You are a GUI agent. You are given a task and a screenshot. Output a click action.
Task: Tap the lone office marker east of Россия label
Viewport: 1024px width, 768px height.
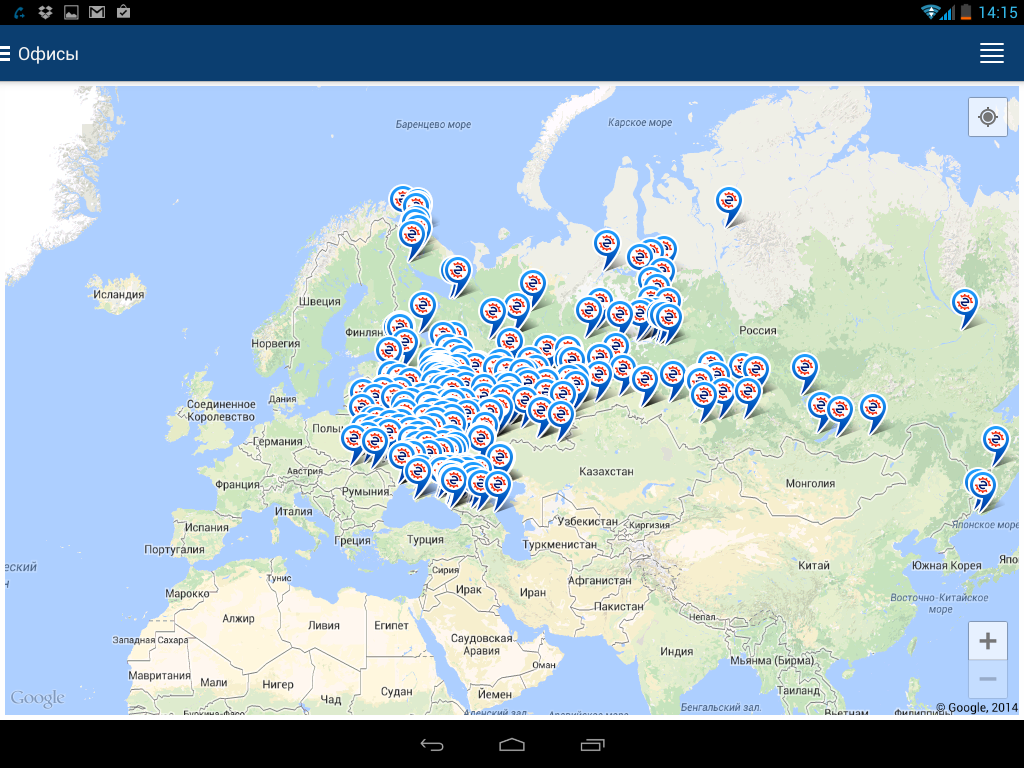click(x=965, y=304)
